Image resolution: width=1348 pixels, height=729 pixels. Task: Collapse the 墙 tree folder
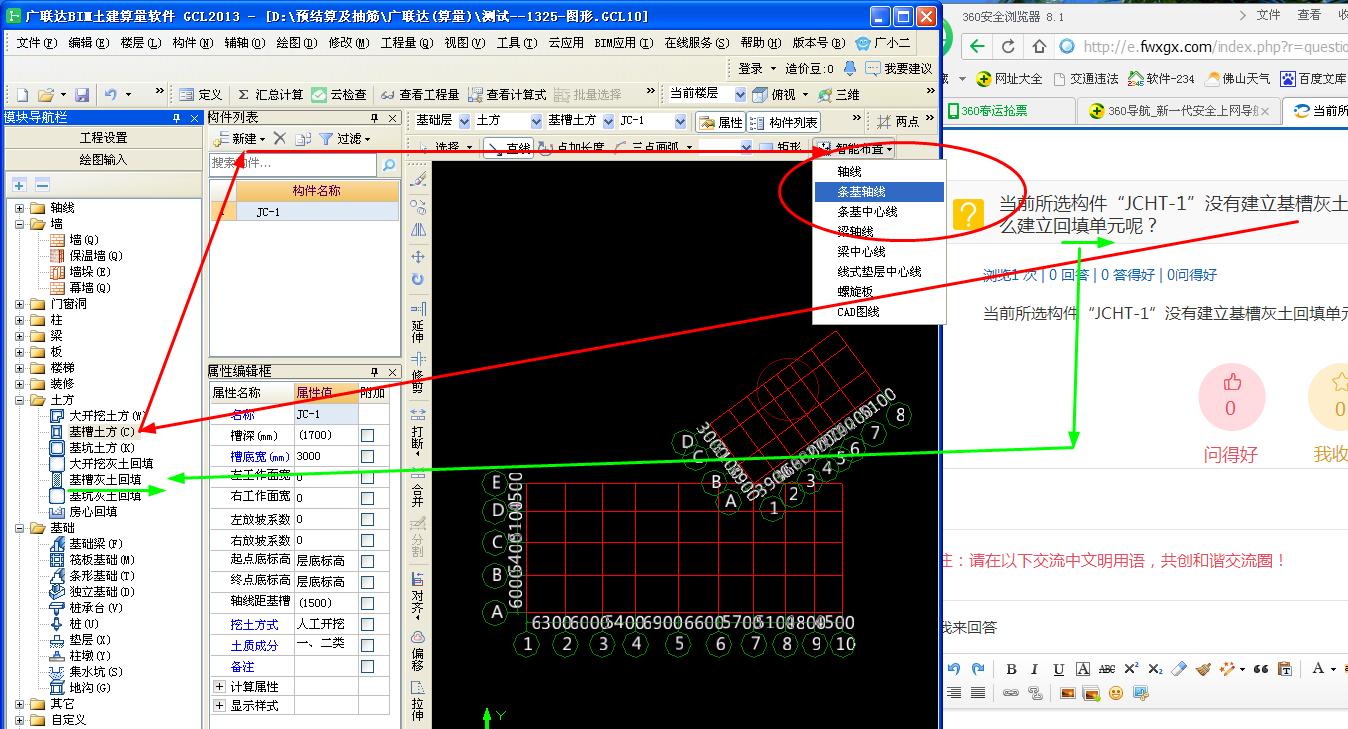coord(20,224)
